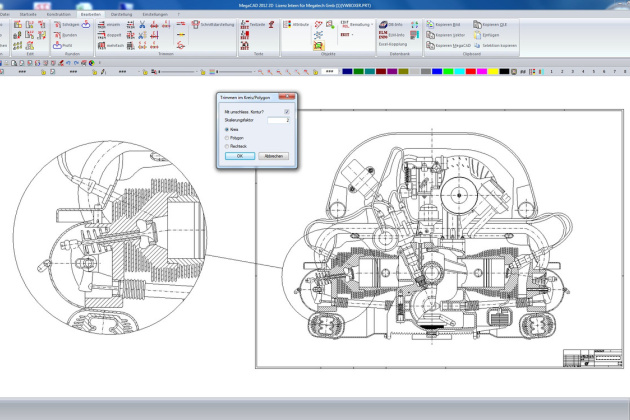Open the Attribute tool
630x420 pixels.
coord(295,23)
